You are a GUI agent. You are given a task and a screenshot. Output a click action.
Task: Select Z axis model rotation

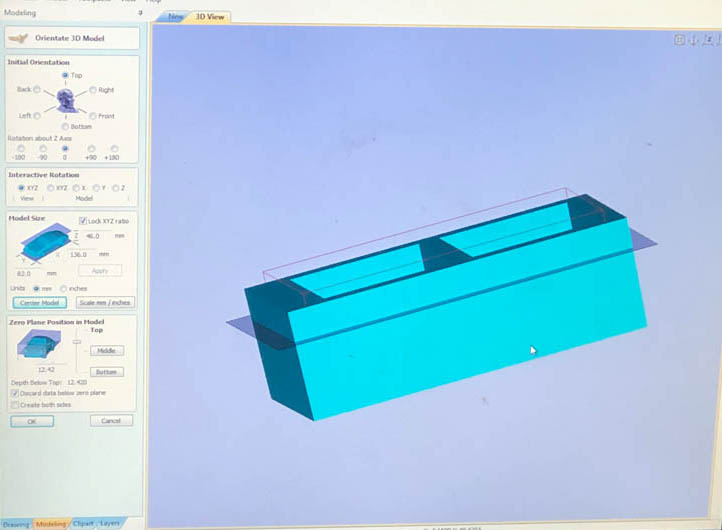(x=116, y=188)
